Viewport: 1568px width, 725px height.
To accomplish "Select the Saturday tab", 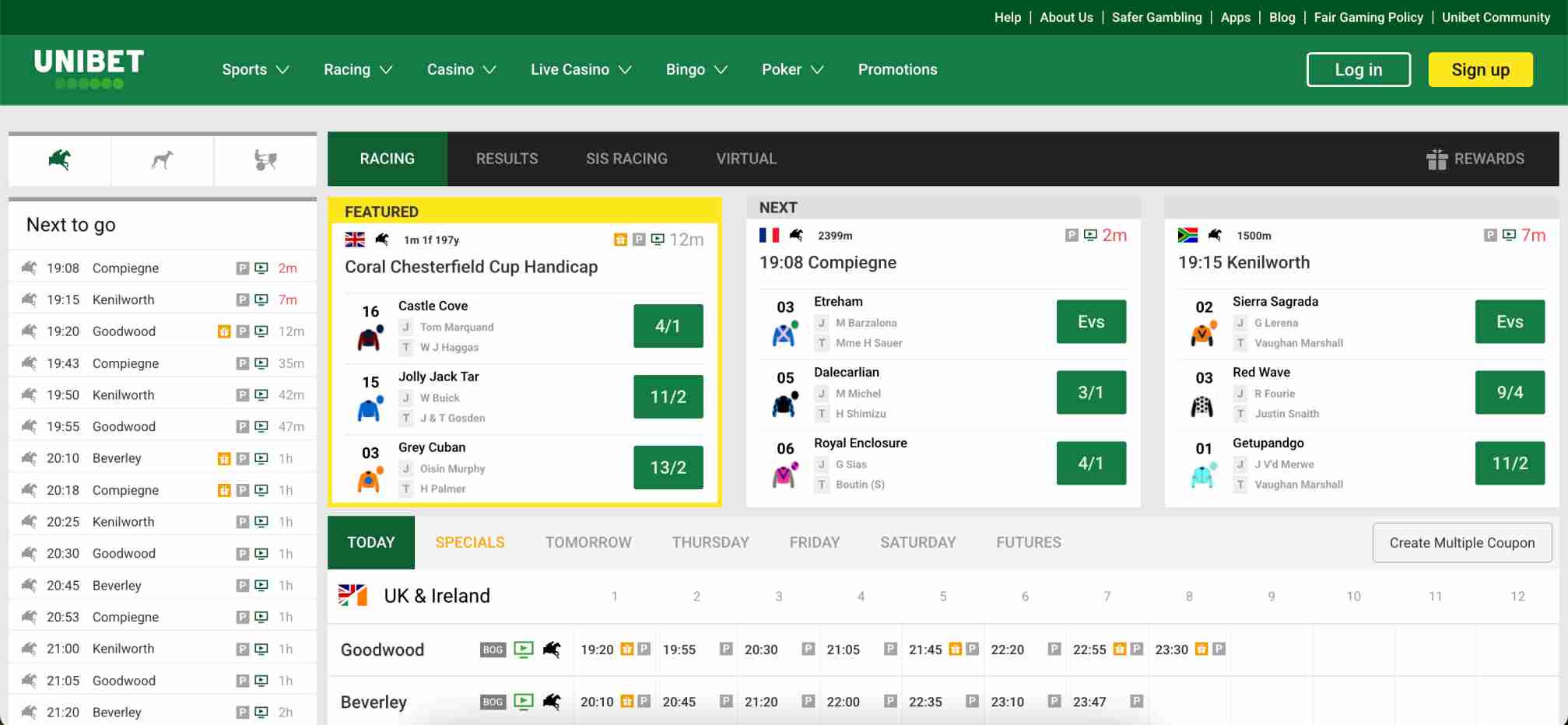I will point(918,542).
